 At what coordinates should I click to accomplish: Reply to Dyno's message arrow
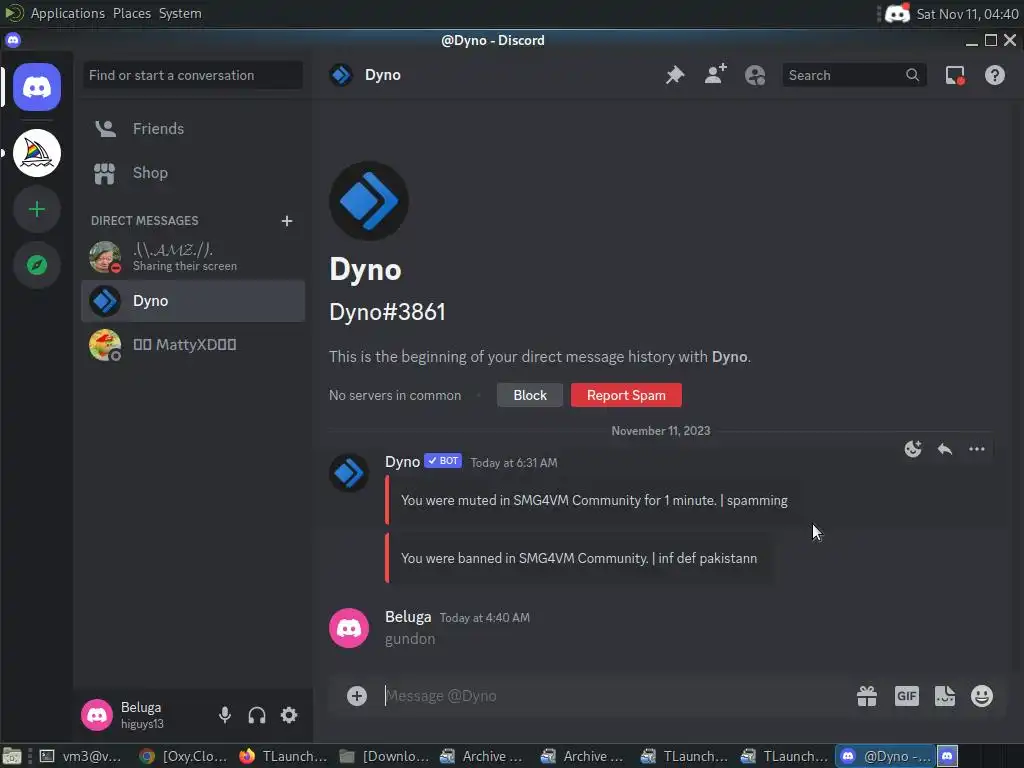(x=944, y=449)
